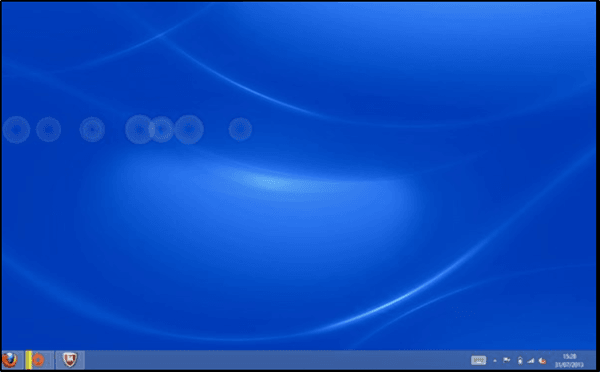Open Firefox from the taskbar
This screenshot has width=600, height=372.
10,360
